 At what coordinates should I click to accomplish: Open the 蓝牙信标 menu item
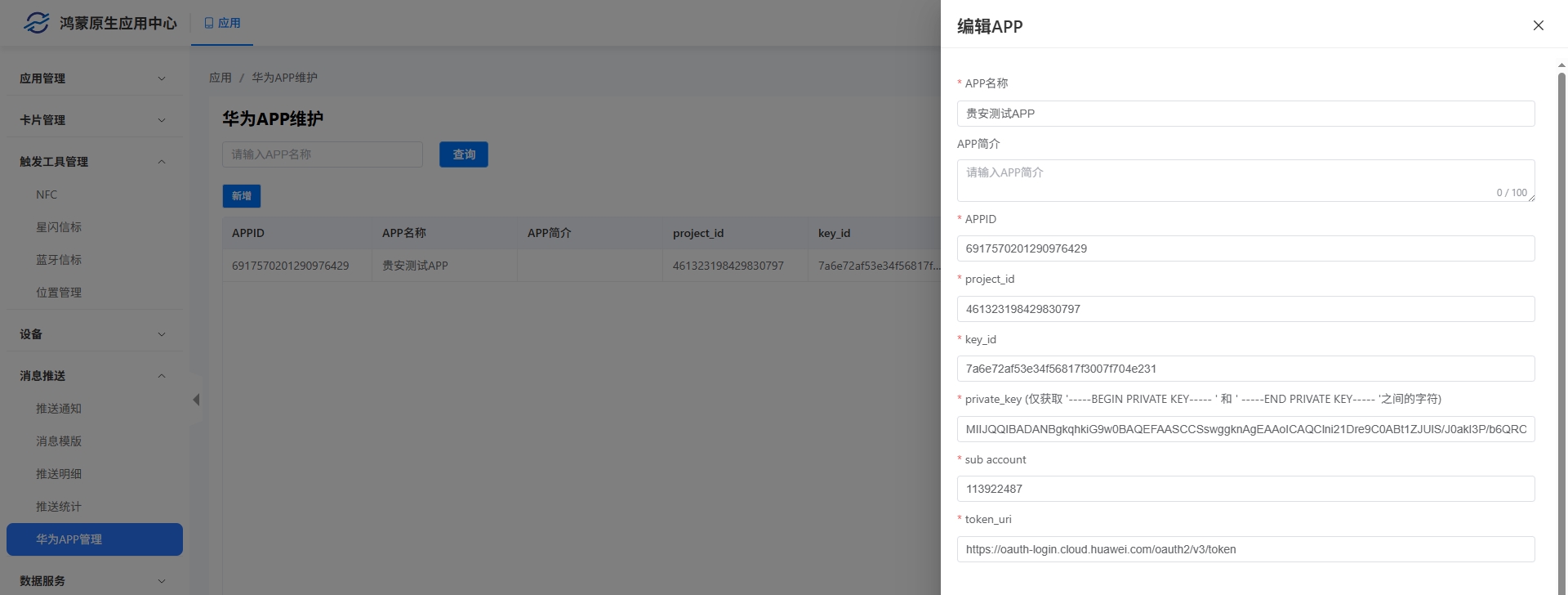coord(95,260)
